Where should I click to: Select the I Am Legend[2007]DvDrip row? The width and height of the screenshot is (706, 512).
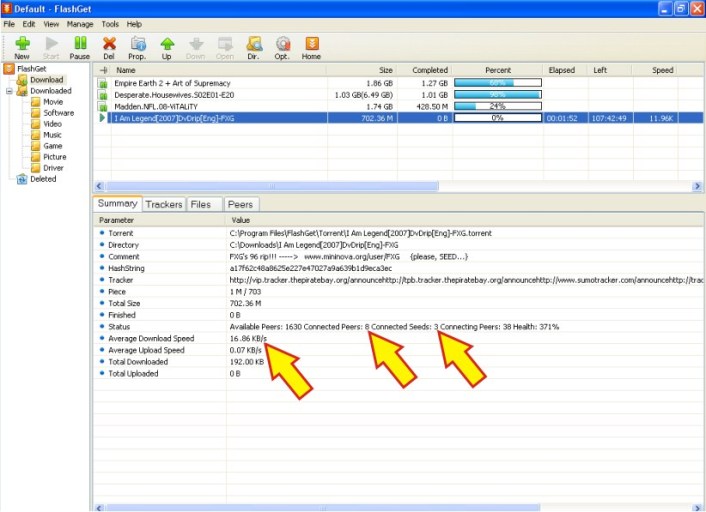pyautogui.click(x=398, y=118)
